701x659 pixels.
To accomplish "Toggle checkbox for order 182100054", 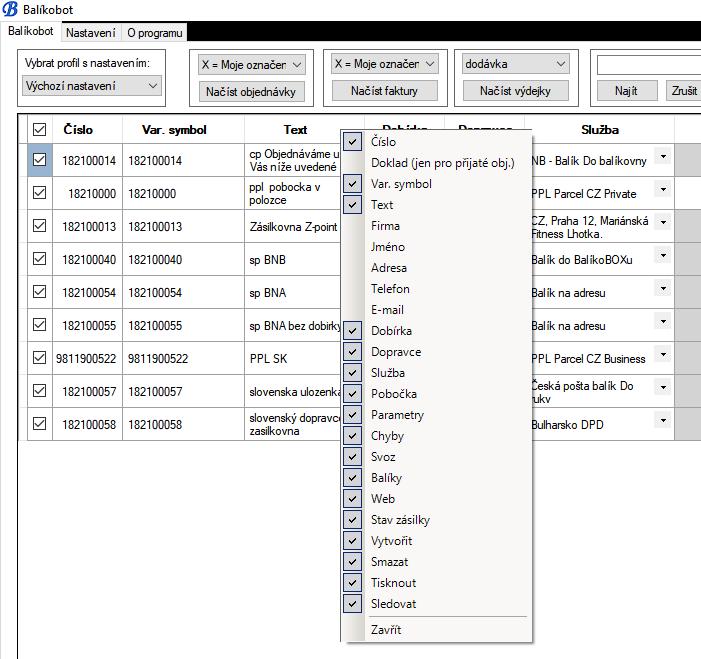I will tap(39, 292).
